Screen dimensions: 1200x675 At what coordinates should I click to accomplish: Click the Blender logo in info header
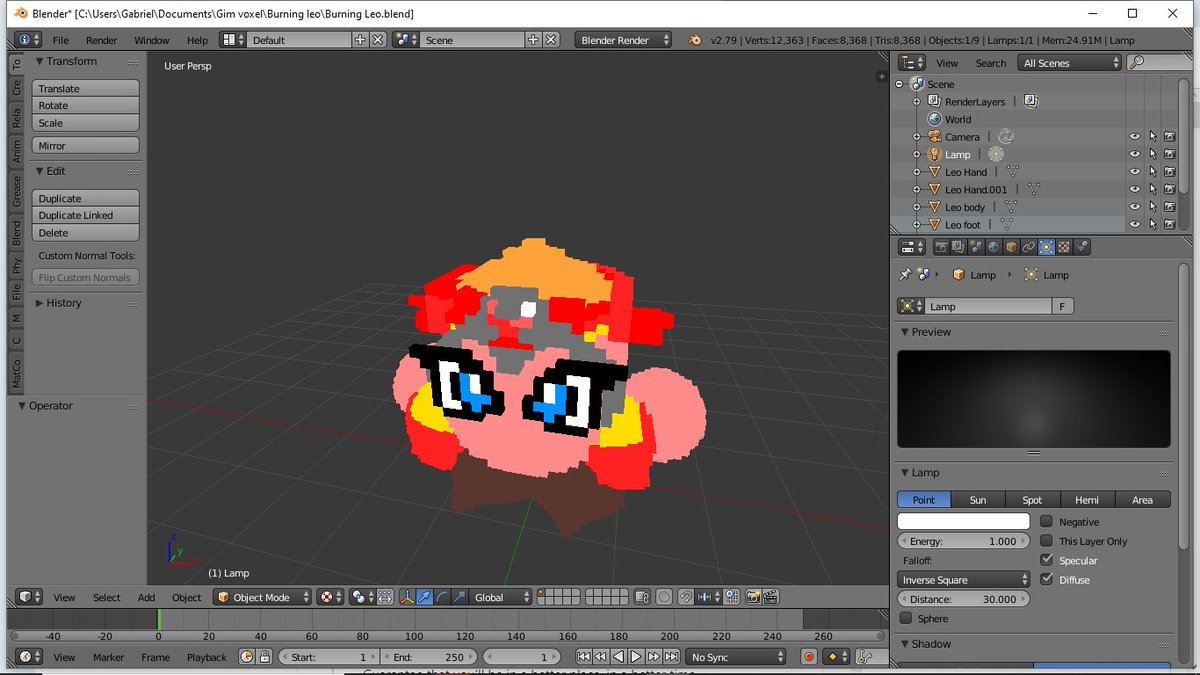(x=695, y=40)
